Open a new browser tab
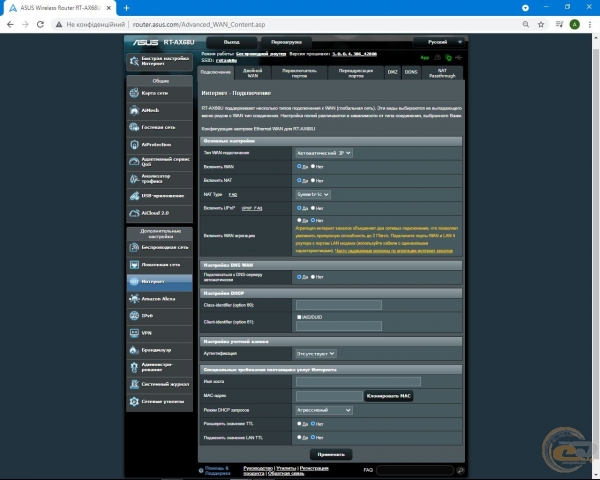The width and height of the screenshot is (600, 480). (x=127, y=8)
